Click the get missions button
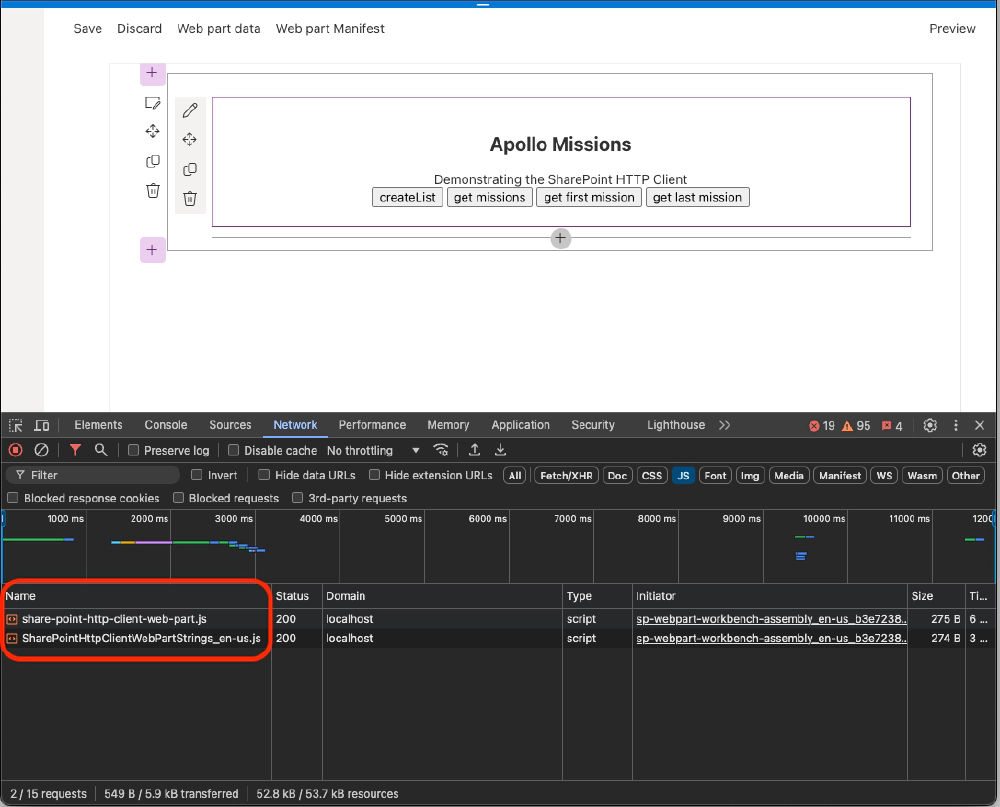 click(x=490, y=198)
